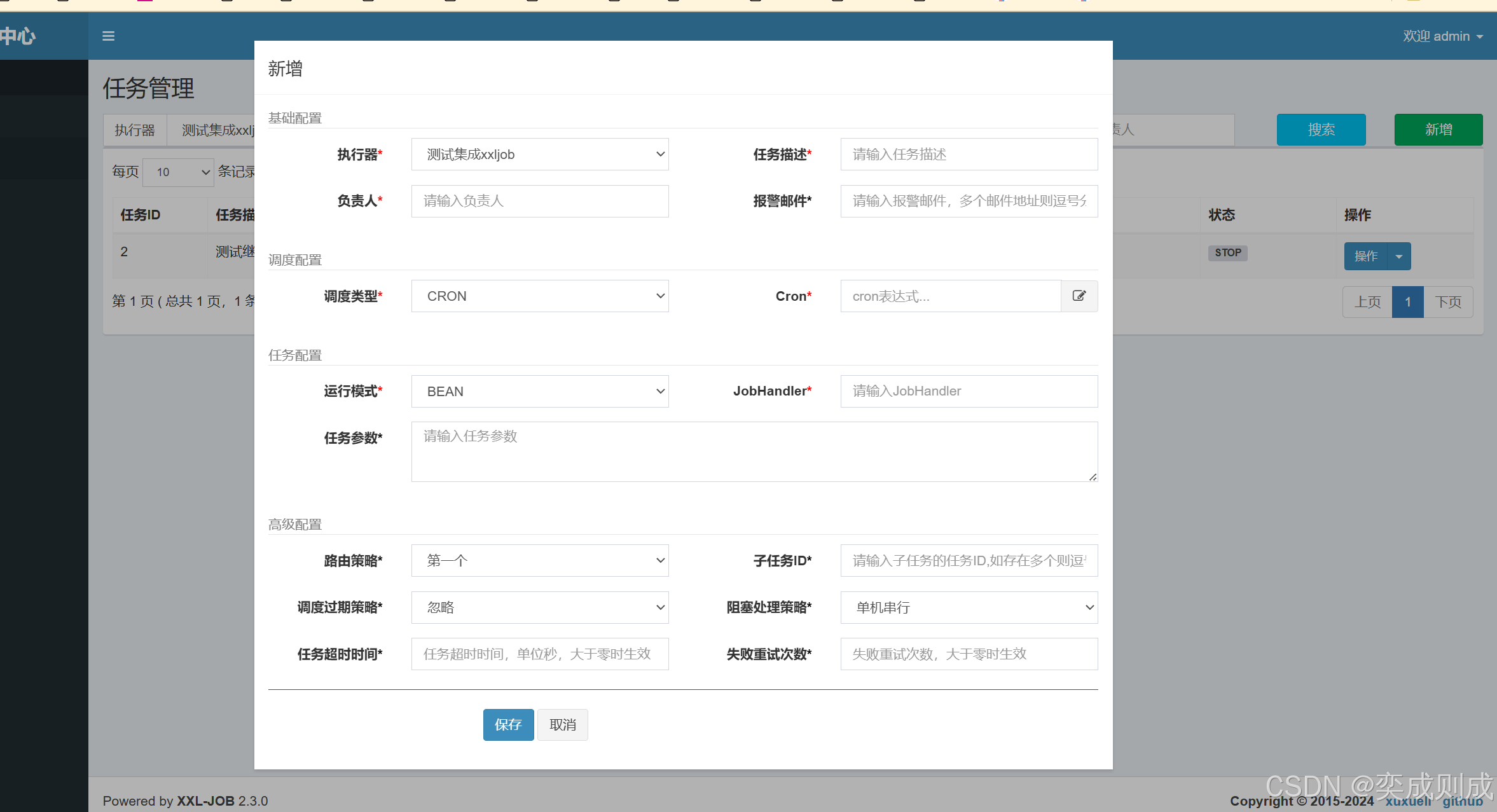Viewport: 1497px width, 812px height.
Task: Expand the 调度类型 CRON dropdown
Action: click(539, 296)
